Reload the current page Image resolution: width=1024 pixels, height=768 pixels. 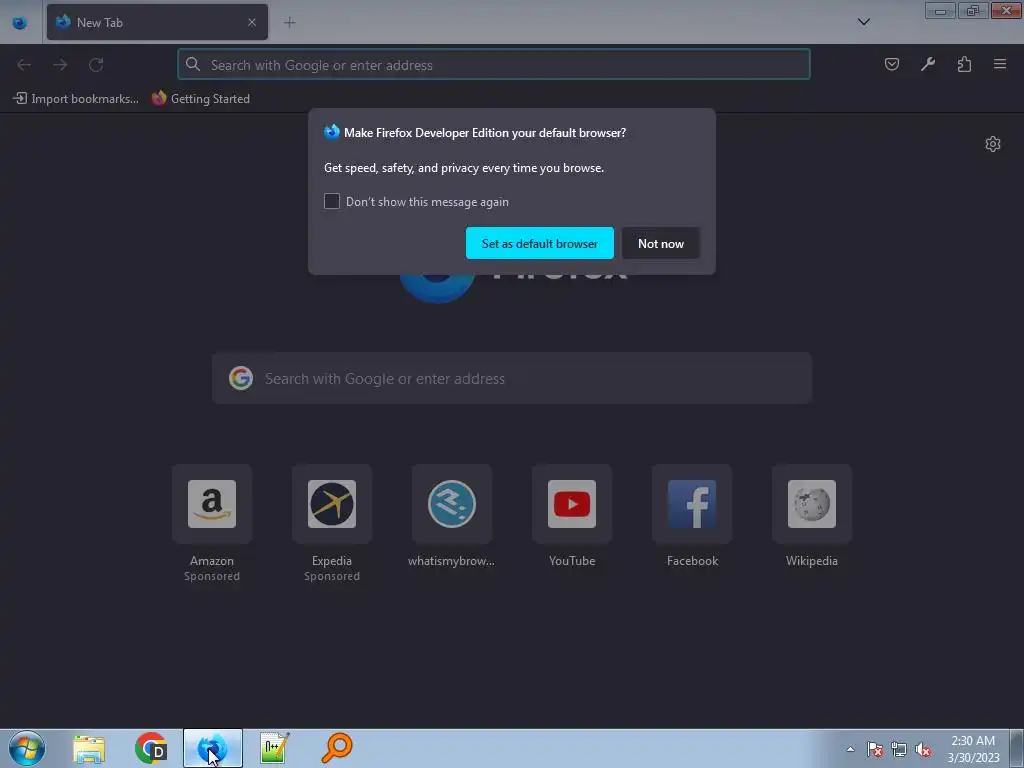[x=96, y=65]
